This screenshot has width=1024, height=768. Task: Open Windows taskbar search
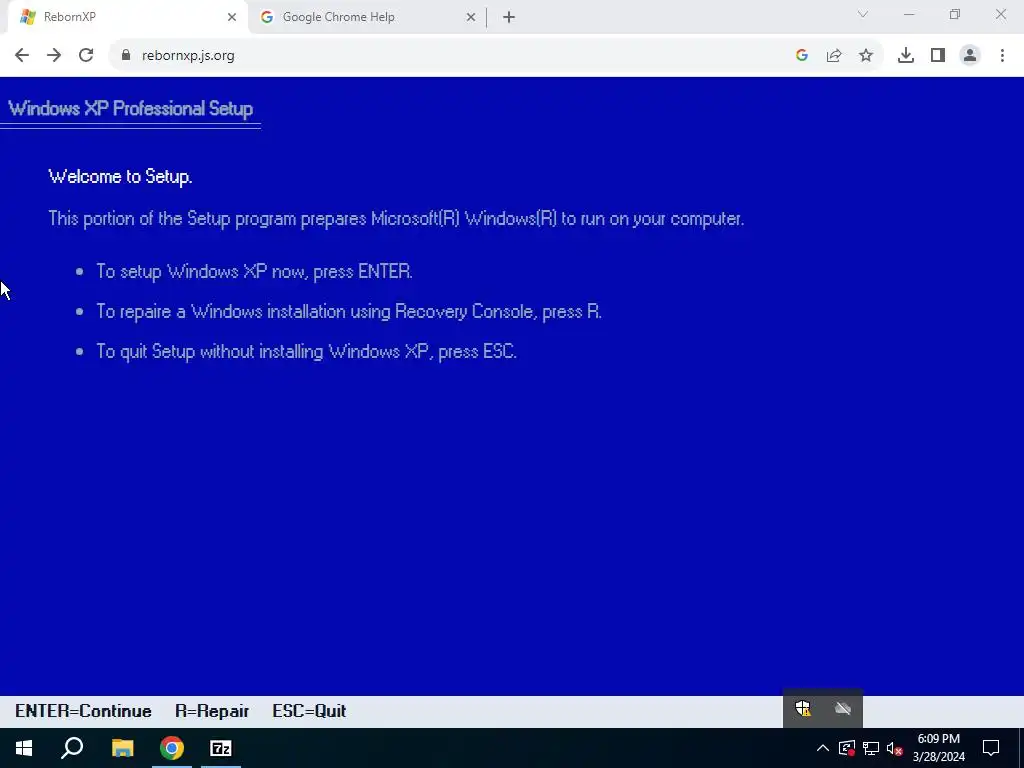(72, 748)
